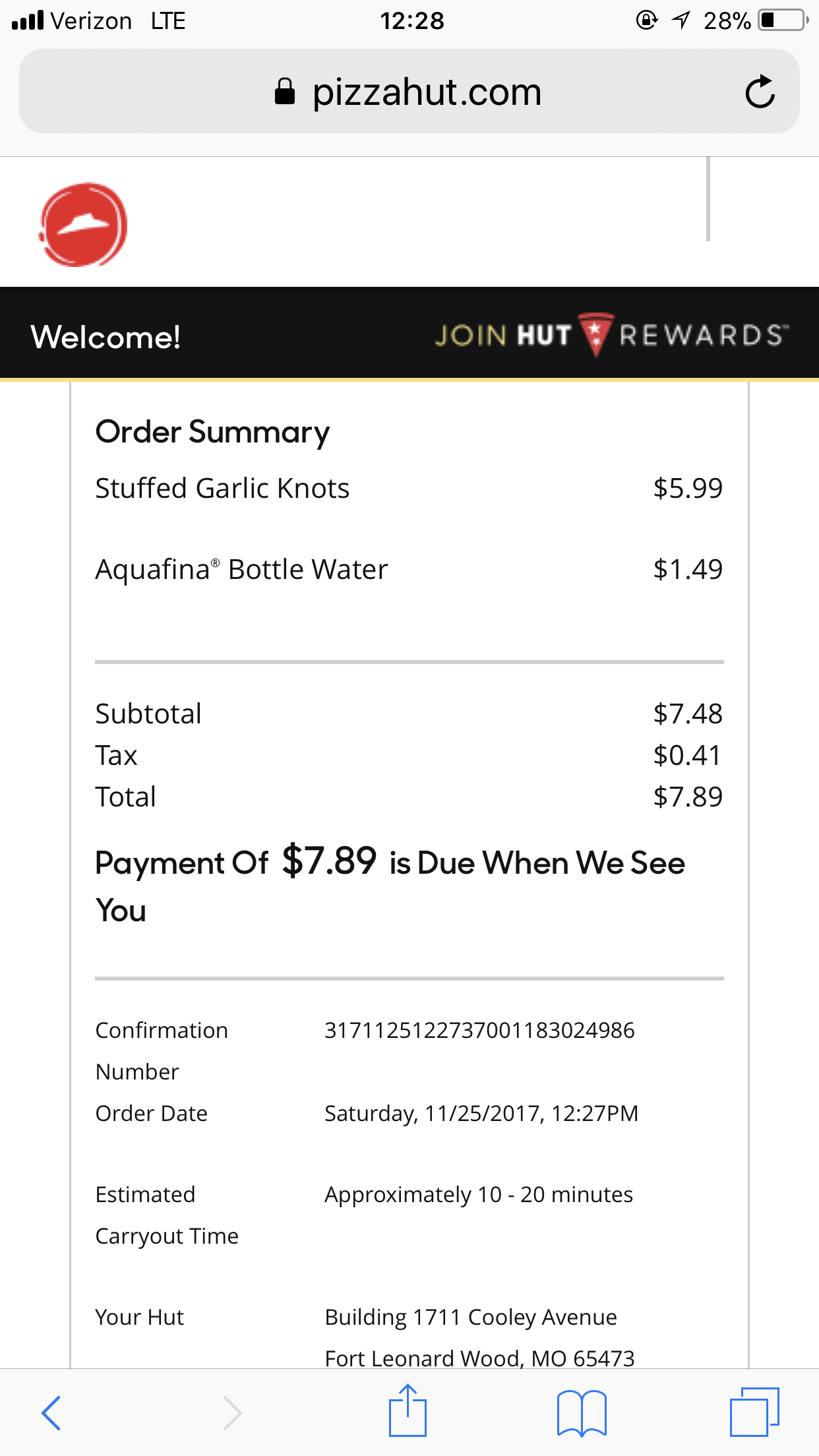Click the Join Hut Rewards banner link
Viewport: 819px width, 1456px height.
pyautogui.click(x=611, y=335)
